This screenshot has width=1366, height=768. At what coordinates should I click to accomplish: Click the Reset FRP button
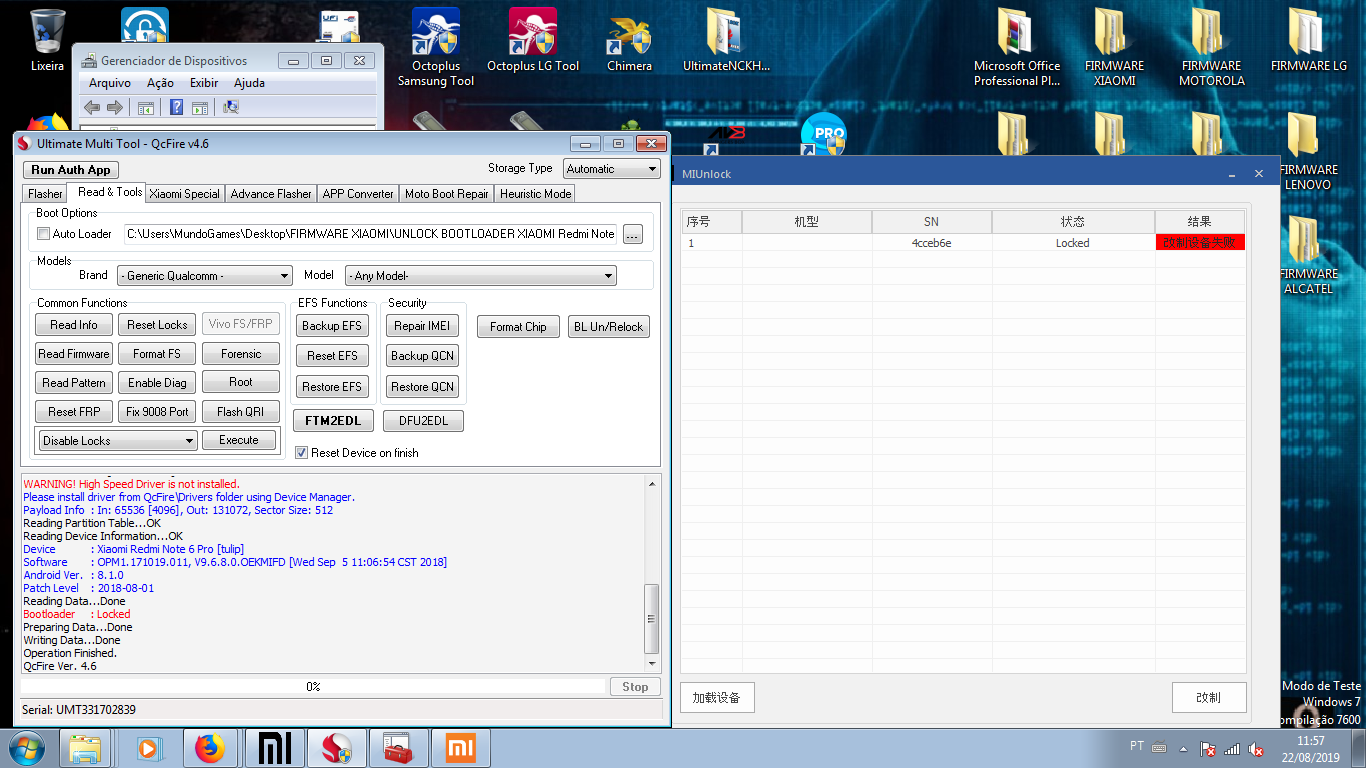tap(74, 412)
